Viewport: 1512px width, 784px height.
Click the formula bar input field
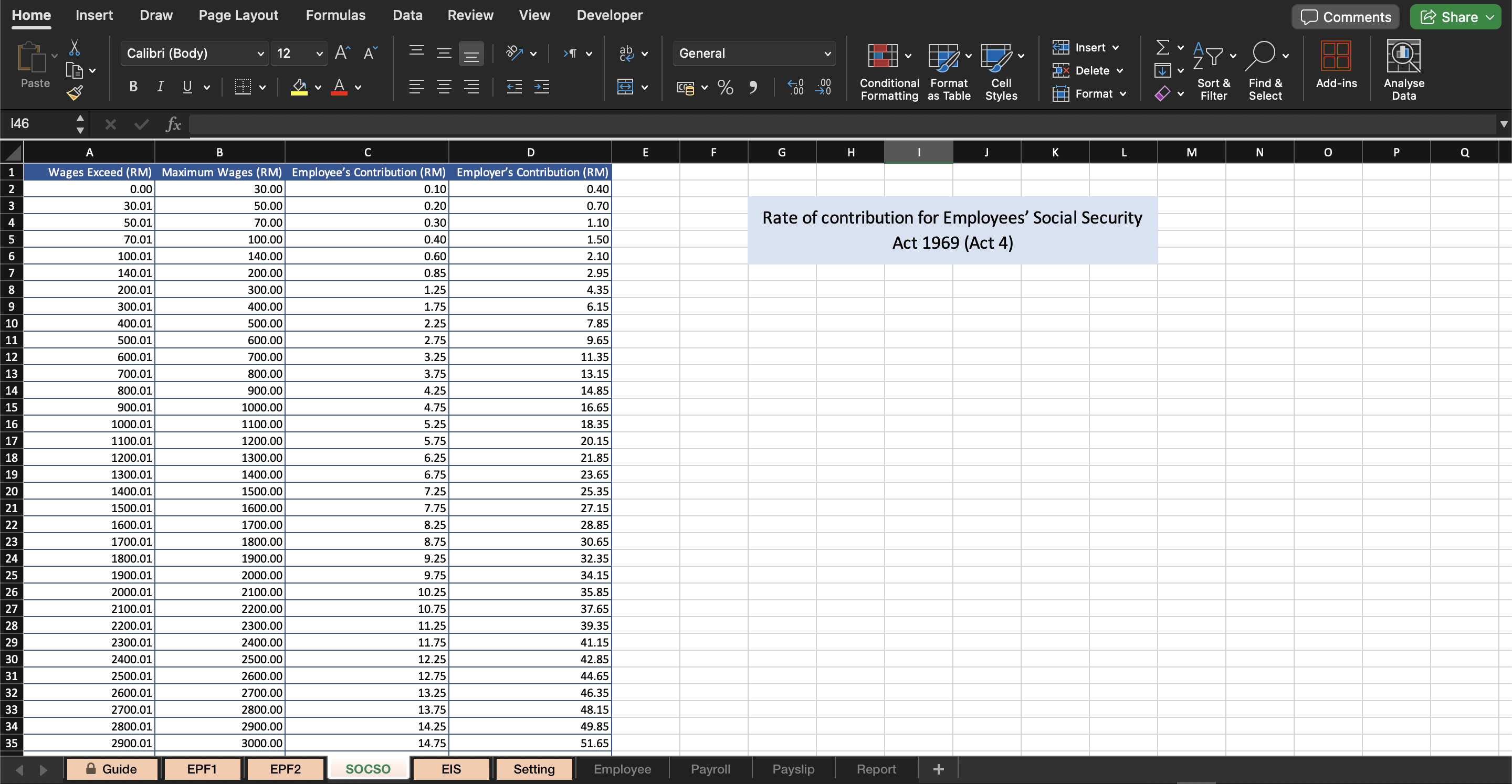[x=843, y=124]
